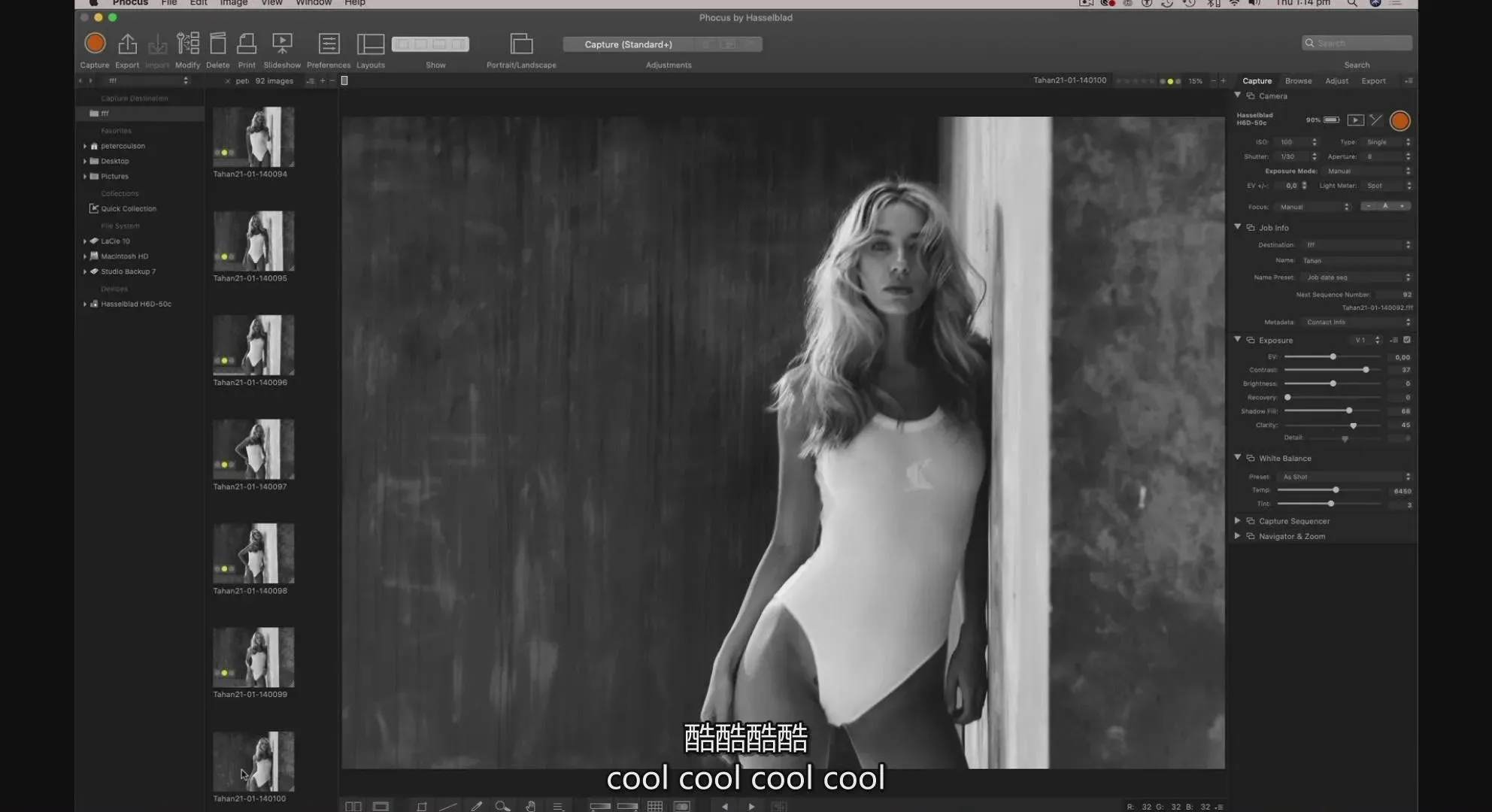Switch to the Browse tab

[x=1298, y=80]
